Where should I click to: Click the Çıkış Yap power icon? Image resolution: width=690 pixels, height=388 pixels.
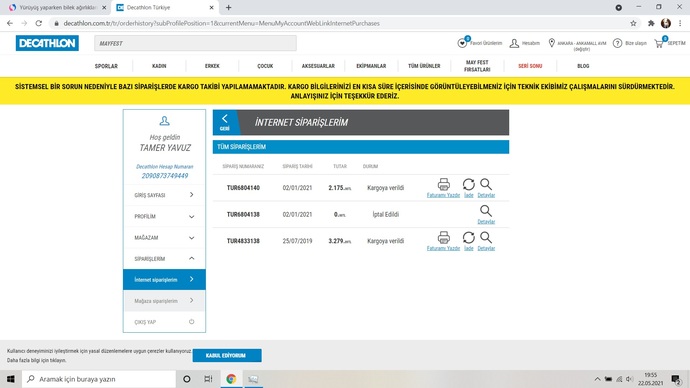[191, 322]
